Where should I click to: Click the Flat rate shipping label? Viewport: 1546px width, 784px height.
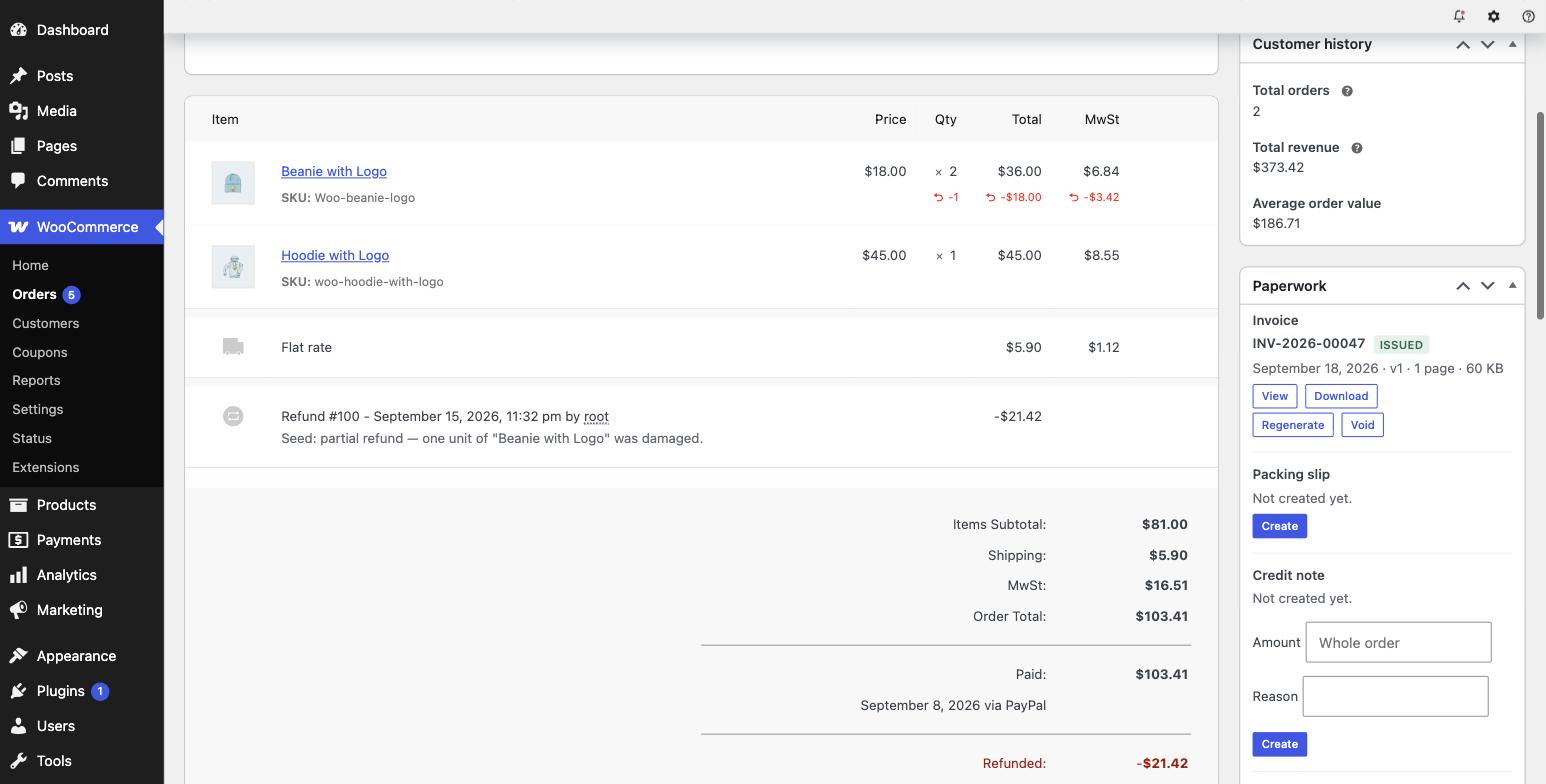[x=306, y=347]
